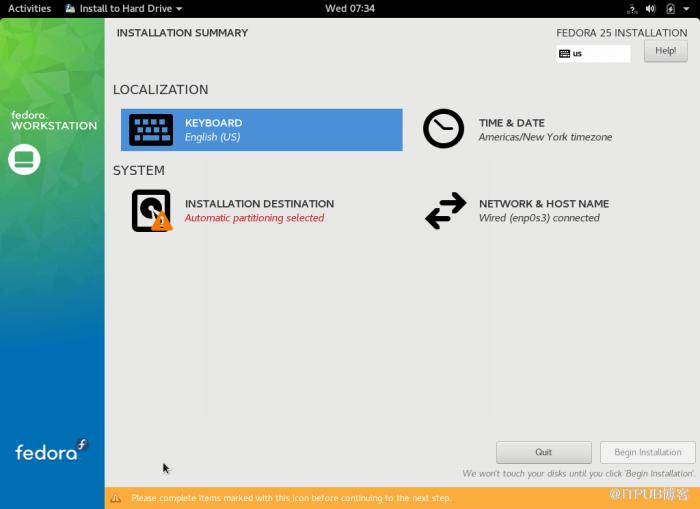700x509 pixels.
Task: Click the us keyboard layout field
Action: (593, 54)
